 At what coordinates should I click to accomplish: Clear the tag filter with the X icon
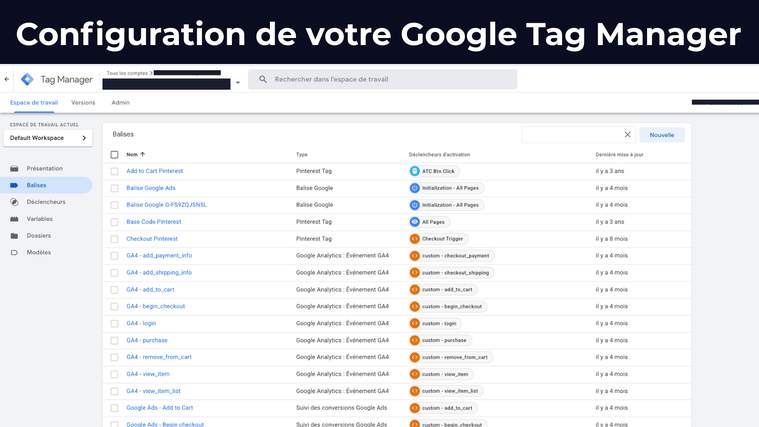(628, 134)
